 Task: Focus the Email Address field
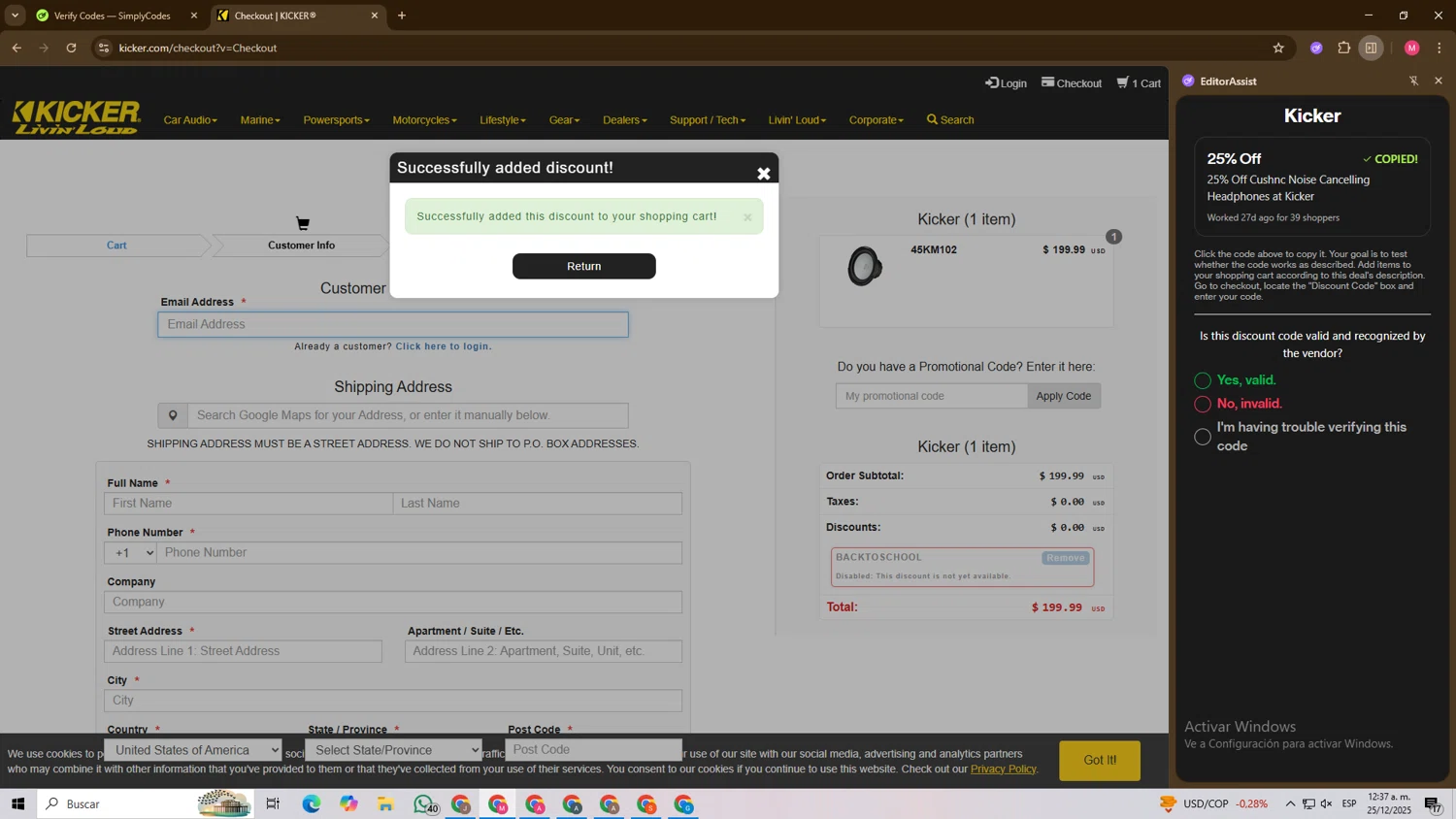(393, 324)
